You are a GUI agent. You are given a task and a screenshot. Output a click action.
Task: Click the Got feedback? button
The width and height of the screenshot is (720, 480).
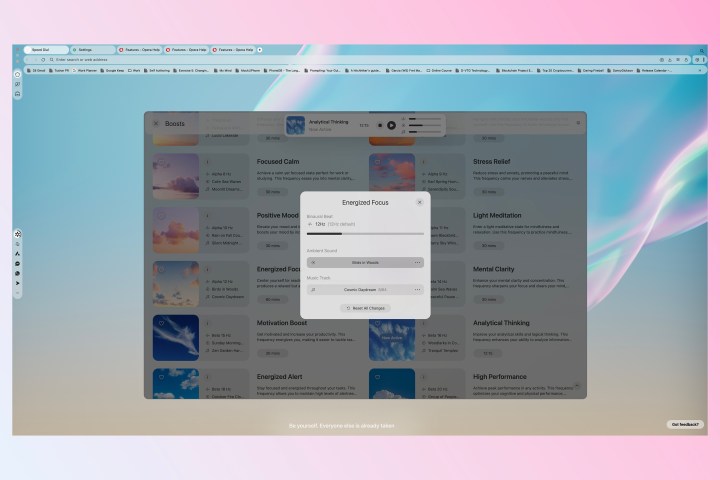coord(685,424)
